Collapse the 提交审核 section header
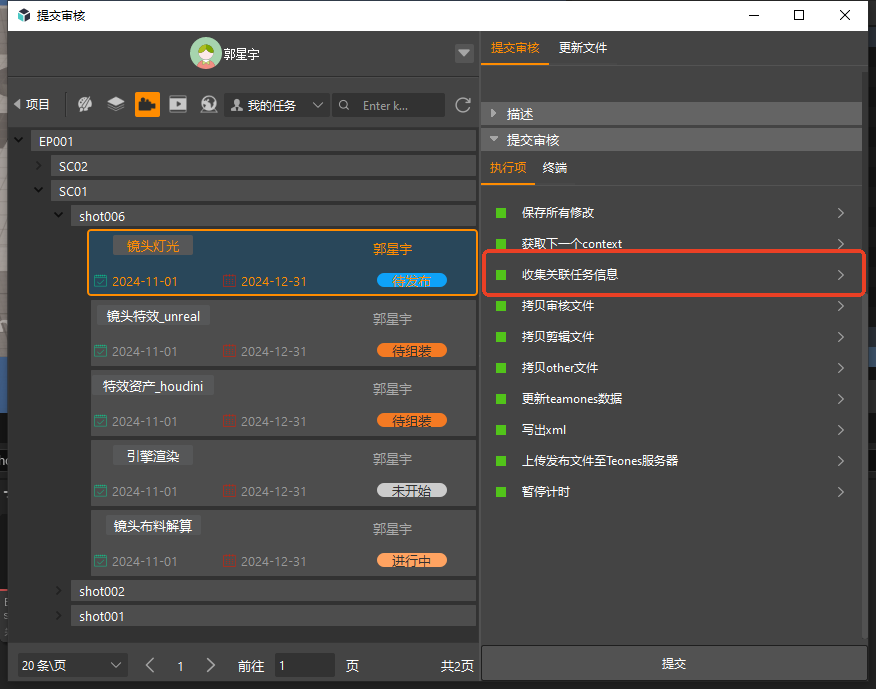 (671, 140)
